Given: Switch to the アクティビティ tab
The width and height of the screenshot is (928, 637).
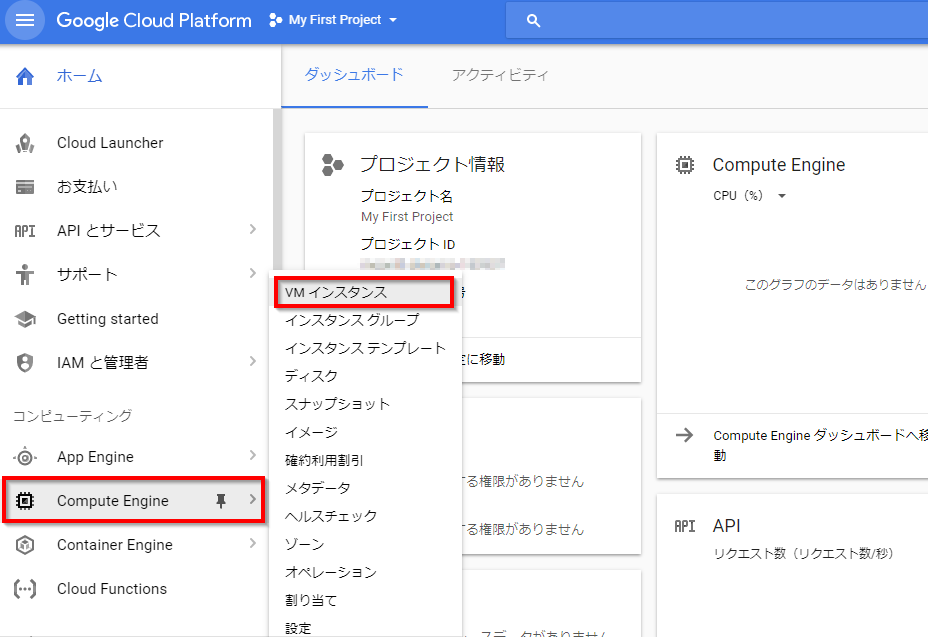Looking at the screenshot, I should [x=500, y=75].
